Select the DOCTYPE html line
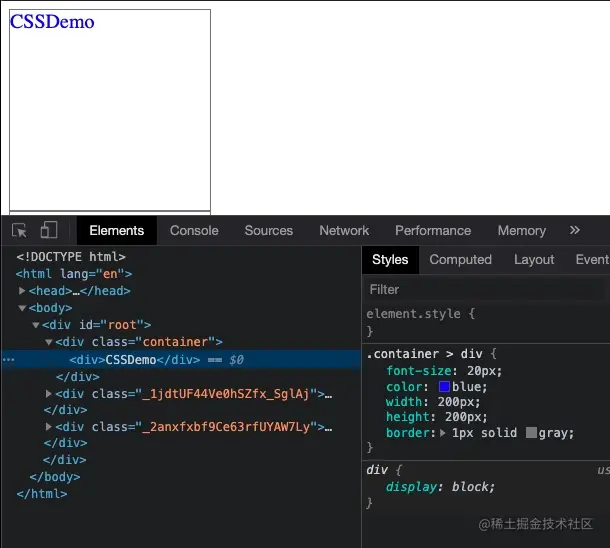This screenshot has width=610, height=548. (x=71, y=257)
